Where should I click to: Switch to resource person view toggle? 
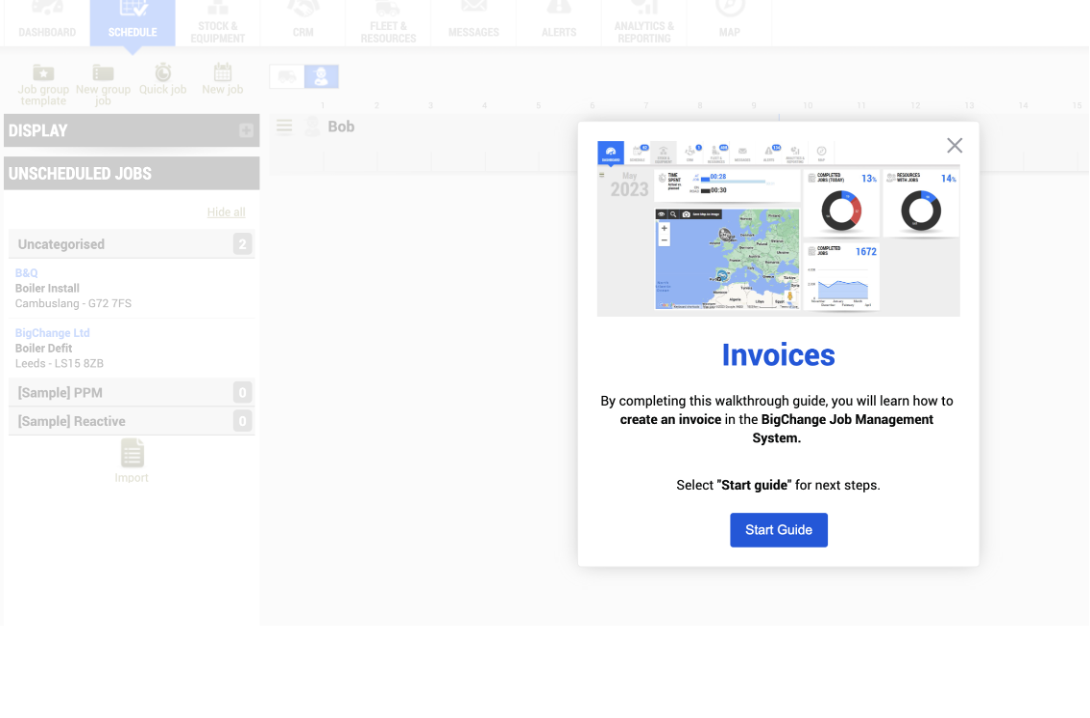coord(321,76)
